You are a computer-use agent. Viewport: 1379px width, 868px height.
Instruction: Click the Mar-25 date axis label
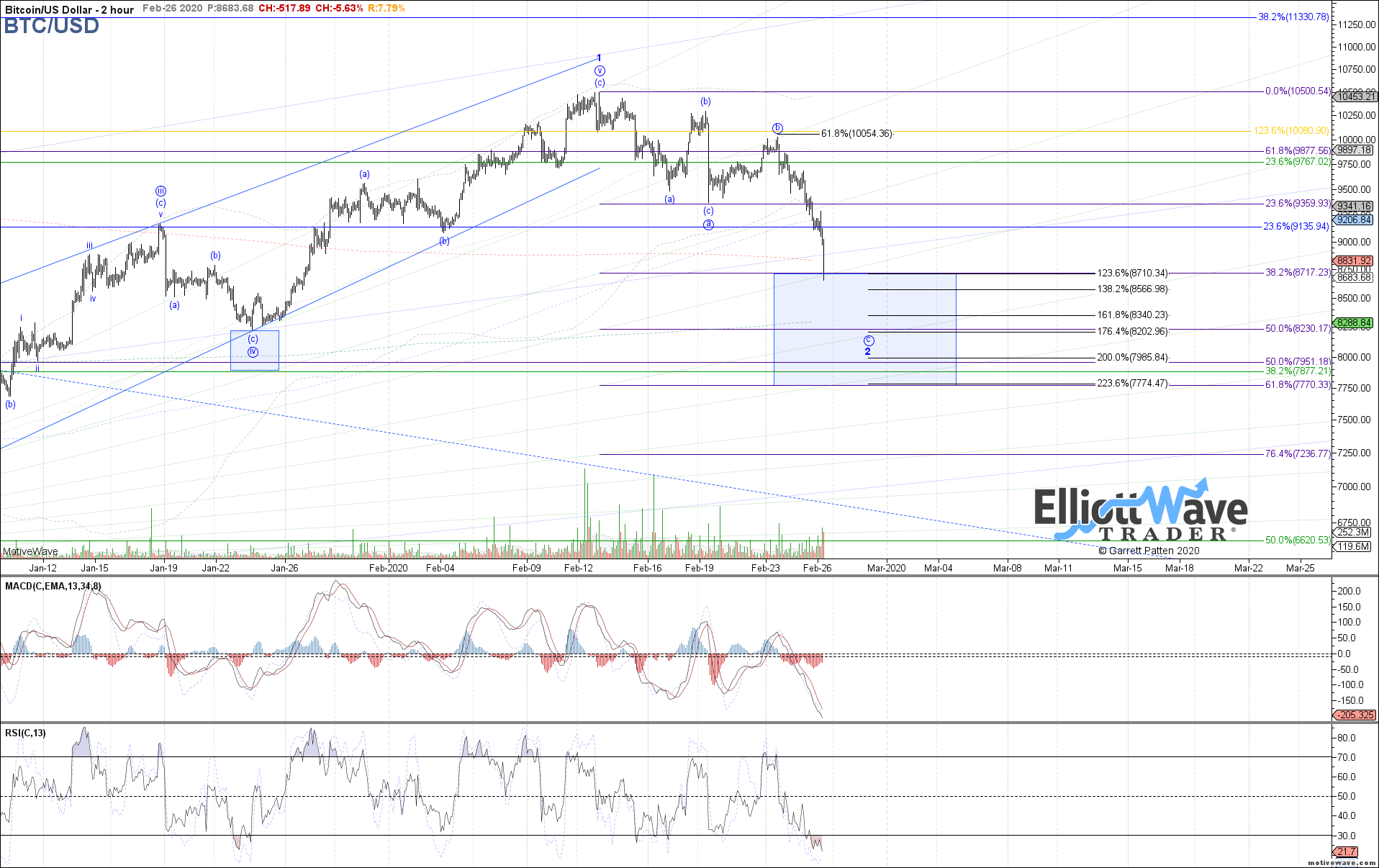[x=1300, y=569]
